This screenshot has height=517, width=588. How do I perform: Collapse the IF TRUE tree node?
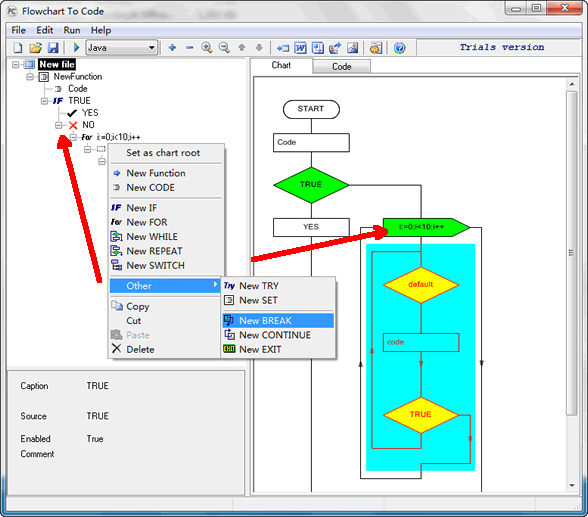(44, 101)
